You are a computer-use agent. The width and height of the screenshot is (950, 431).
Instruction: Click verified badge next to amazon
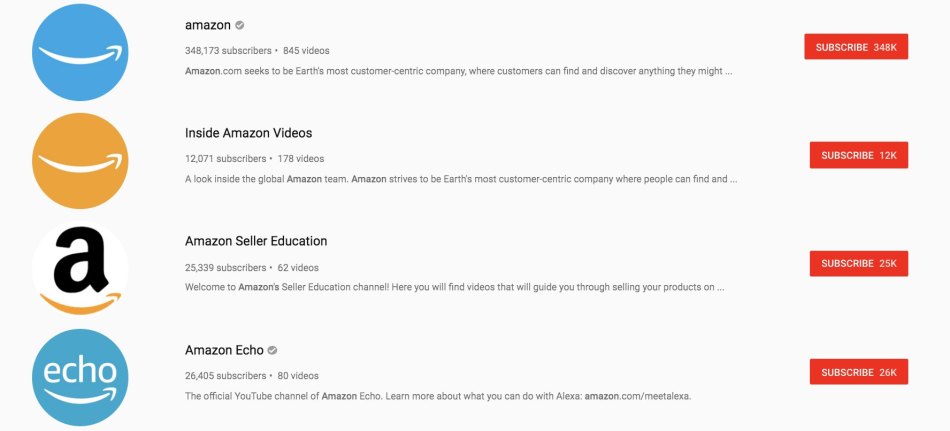240,25
